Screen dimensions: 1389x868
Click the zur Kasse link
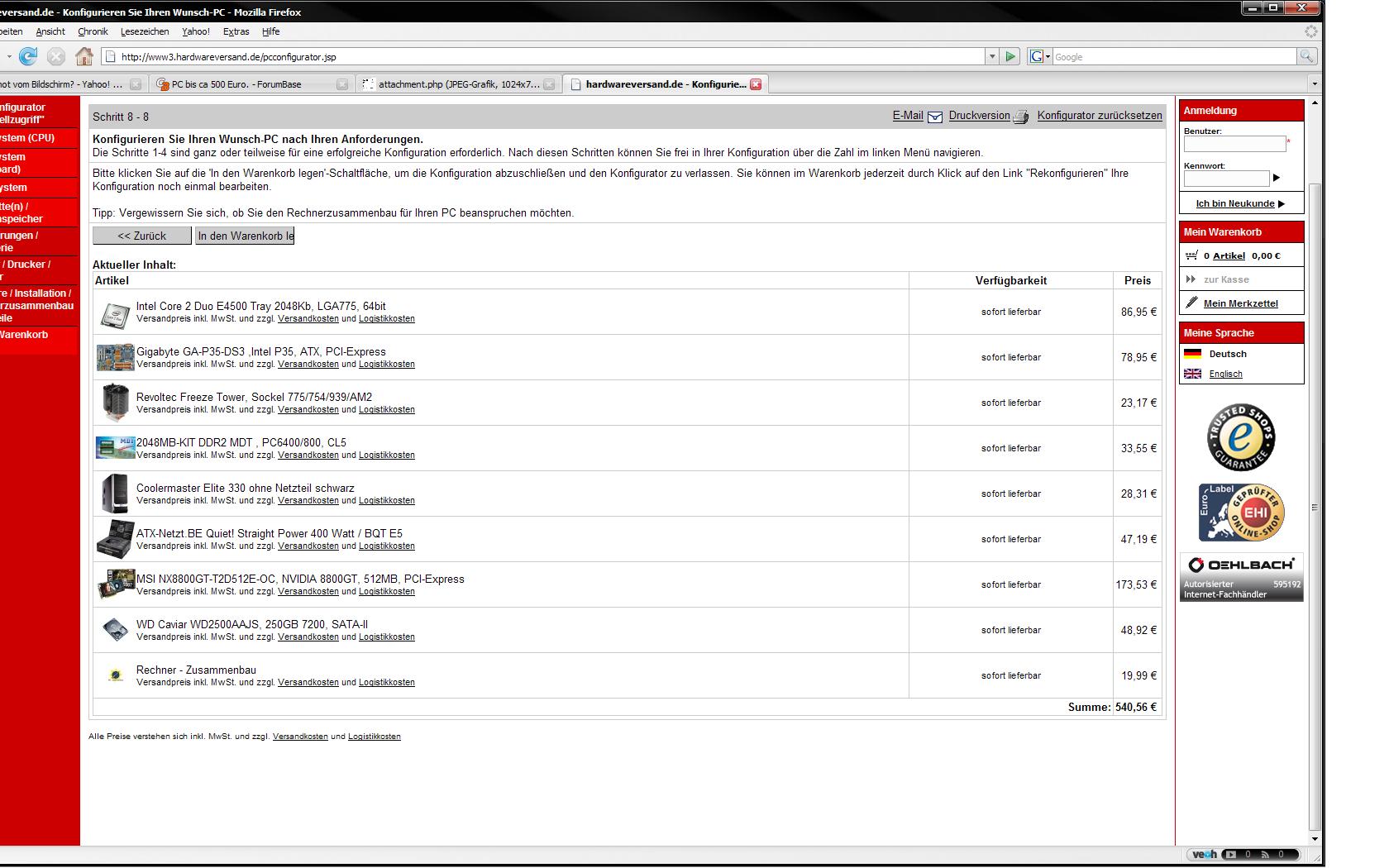[1226, 279]
